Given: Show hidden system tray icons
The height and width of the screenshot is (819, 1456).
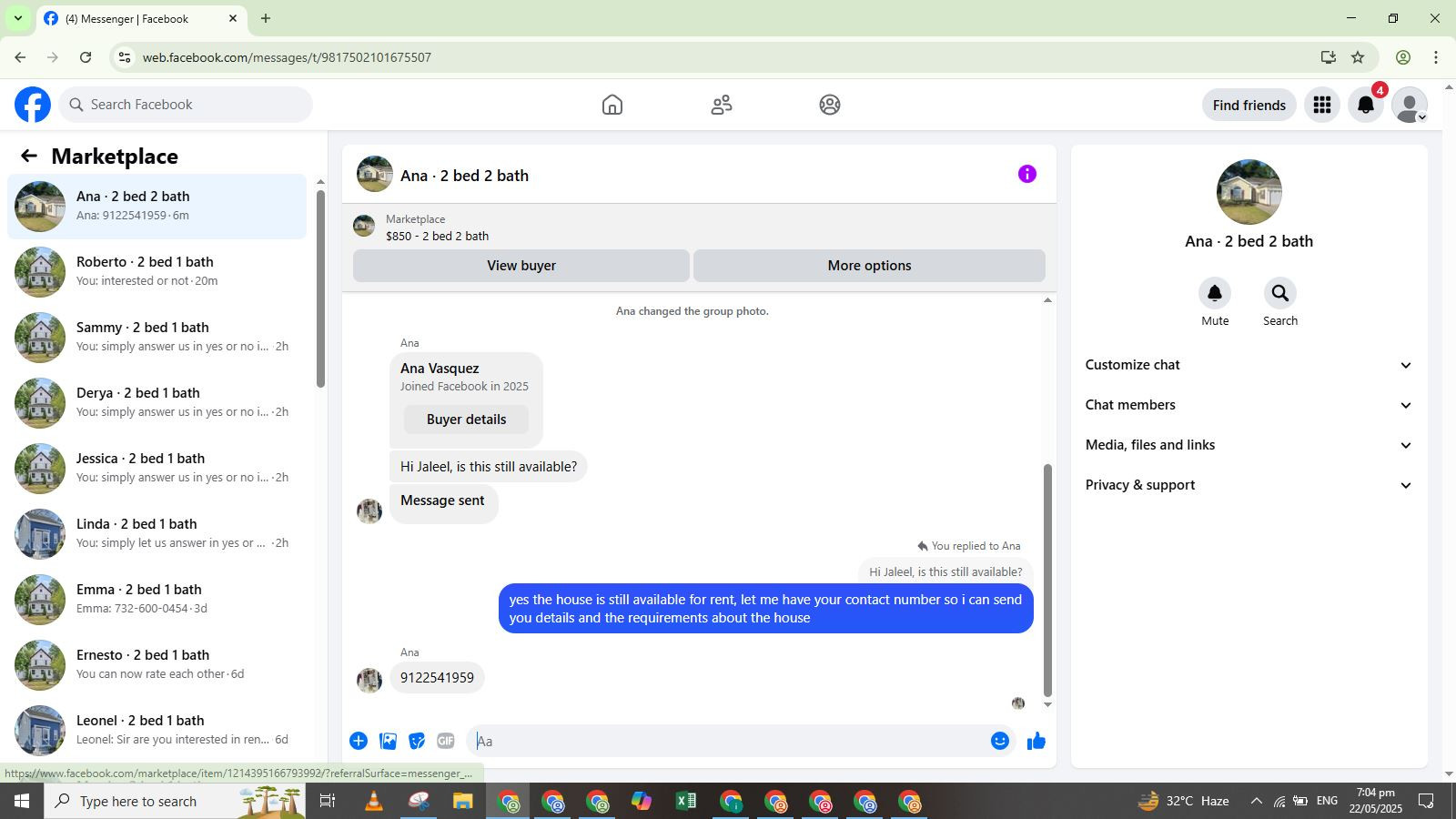Looking at the screenshot, I should click(1256, 801).
